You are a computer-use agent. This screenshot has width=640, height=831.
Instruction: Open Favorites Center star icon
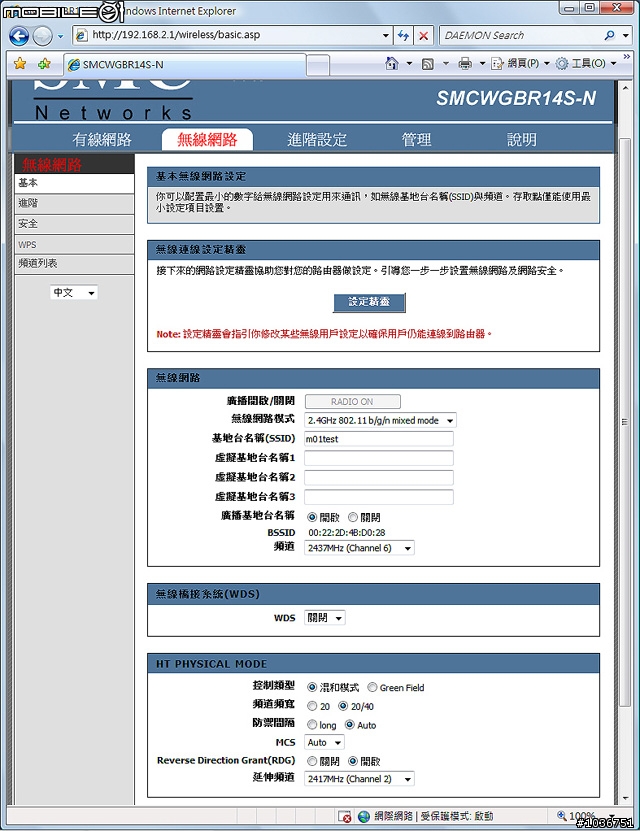tap(20, 64)
